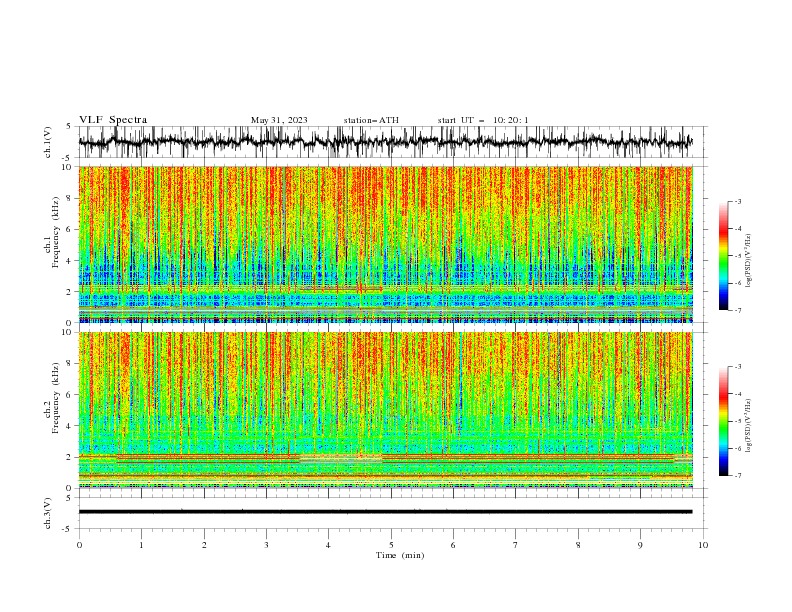Click the ch.1 color scale bar
Screen dimensions: 792x612
(x=723, y=256)
